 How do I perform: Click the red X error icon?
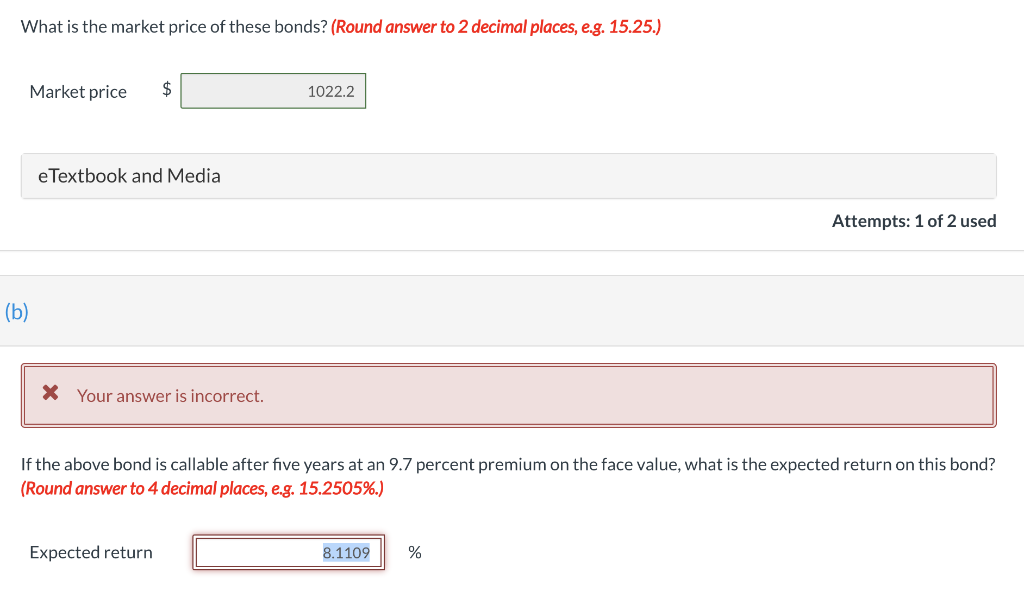click(50, 392)
